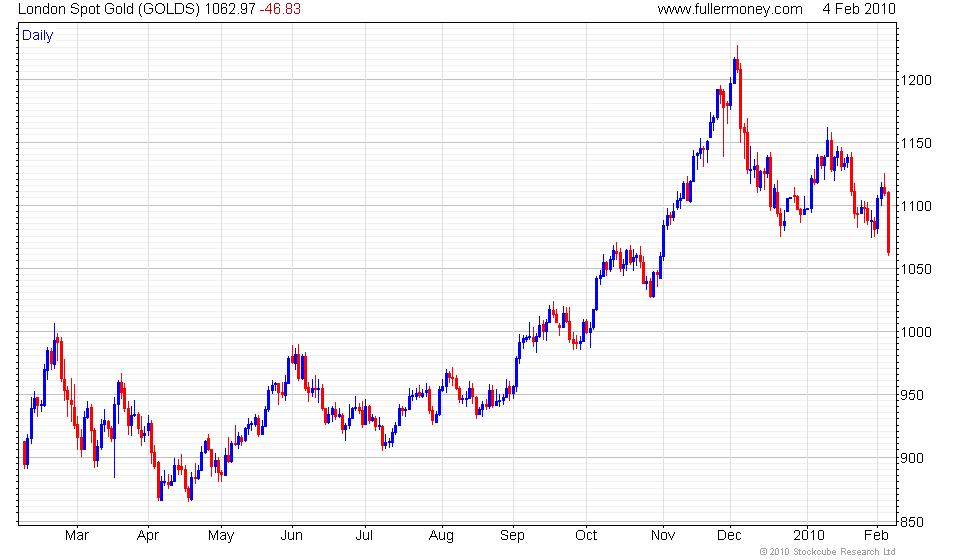
Task: Click the 'Feb' month axis label
Action: (x=876, y=535)
